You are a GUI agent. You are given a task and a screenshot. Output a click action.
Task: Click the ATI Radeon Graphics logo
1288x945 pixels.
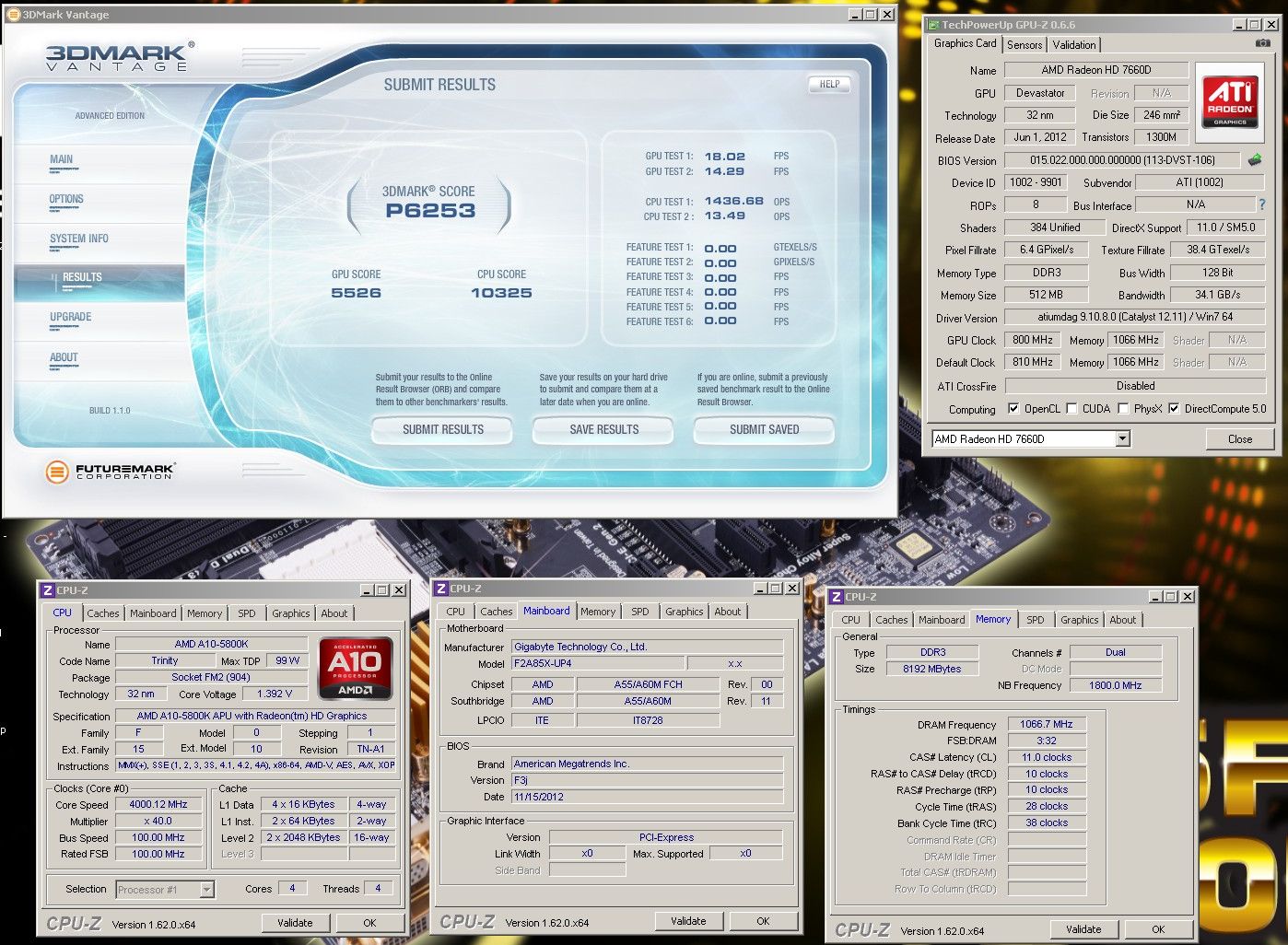pyautogui.click(x=1229, y=100)
